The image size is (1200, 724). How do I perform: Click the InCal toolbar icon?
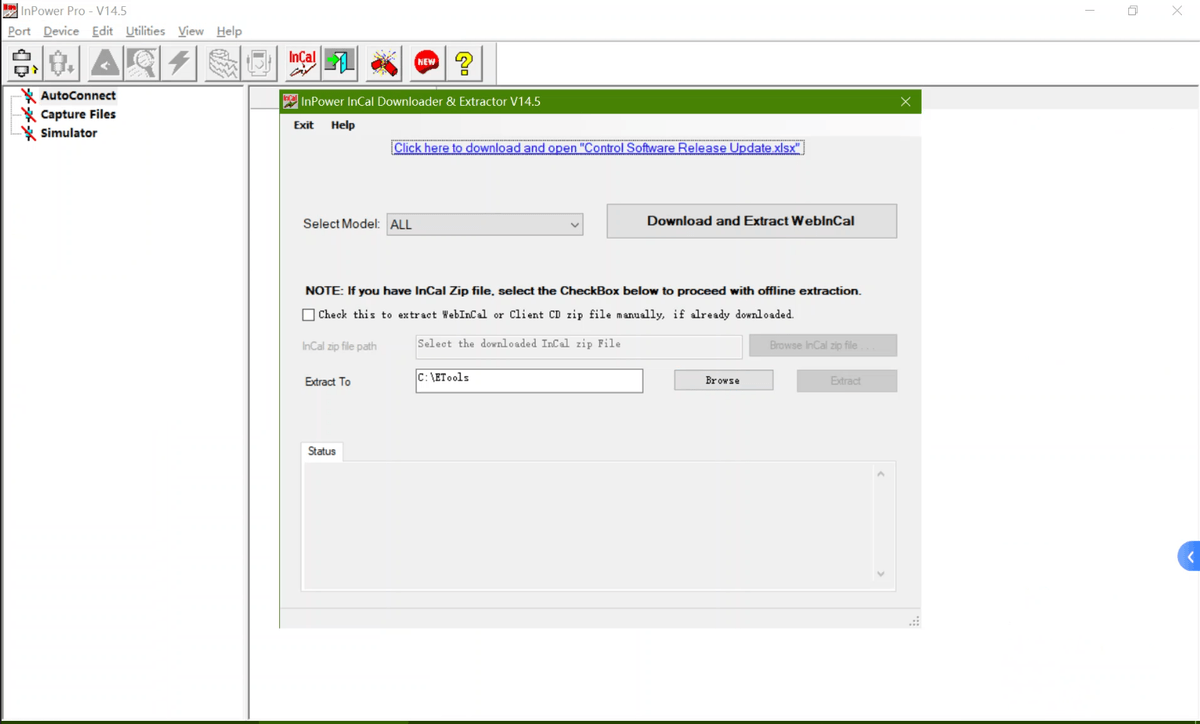pyautogui.click(x=302, y=63)
